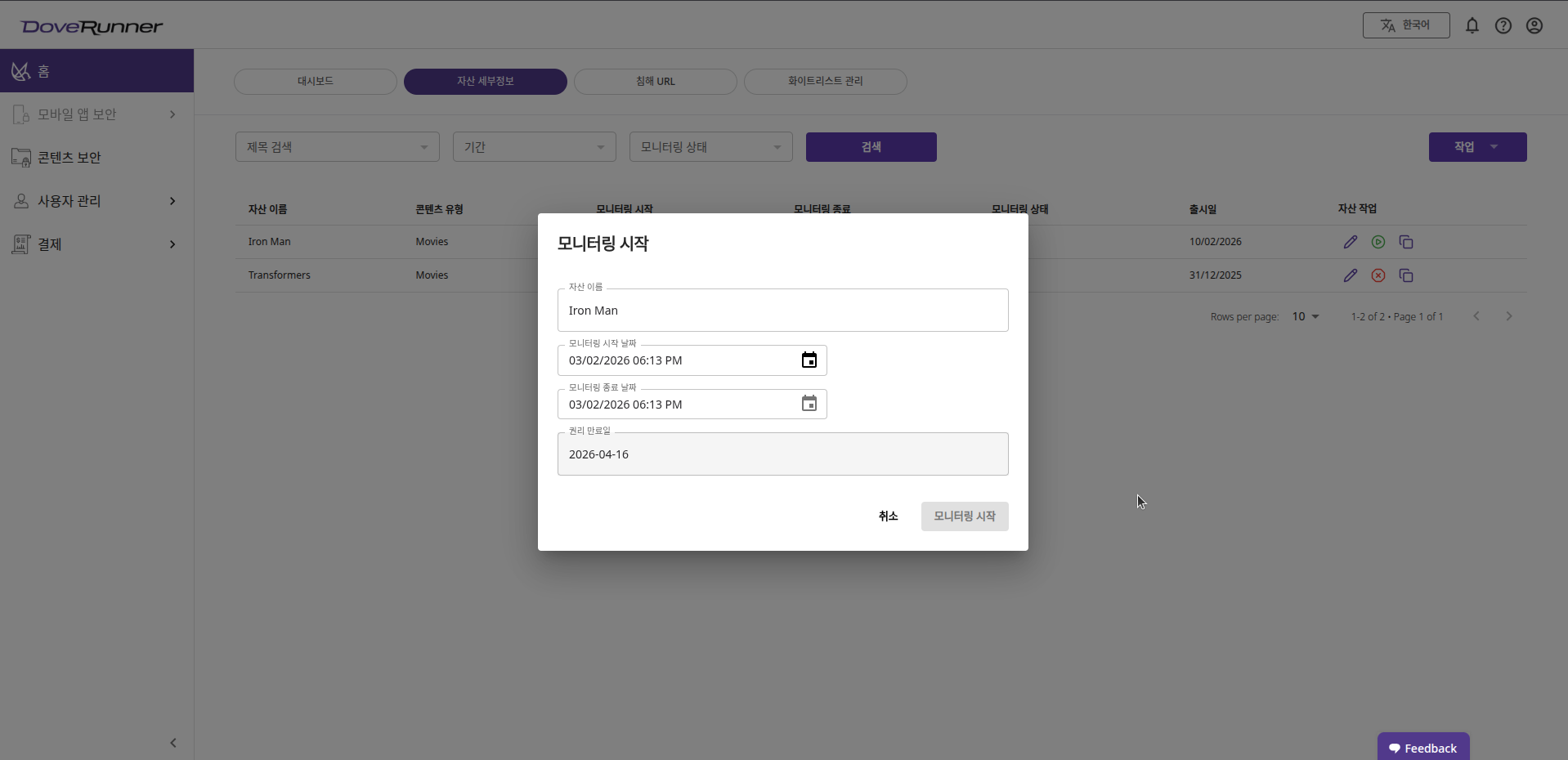Edit the Iron Man asset using the pencil icon
The width and height of the screenshot is (1568, 760).
(x=1349, y=242)
